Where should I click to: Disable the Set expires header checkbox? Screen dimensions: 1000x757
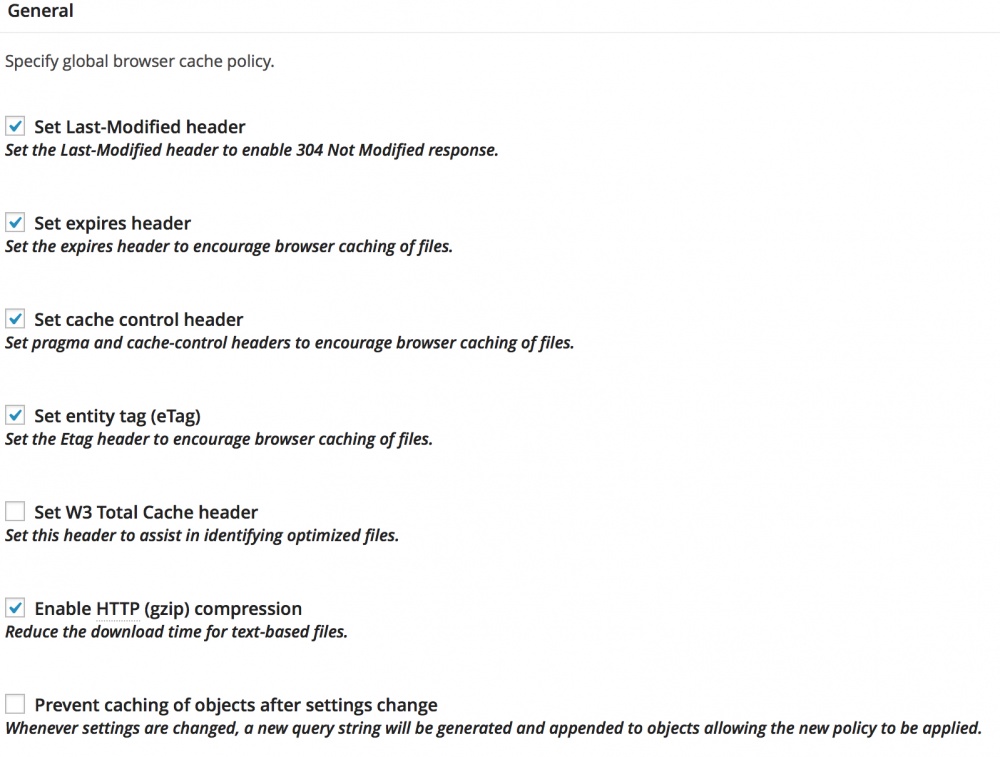coord(15,223)
